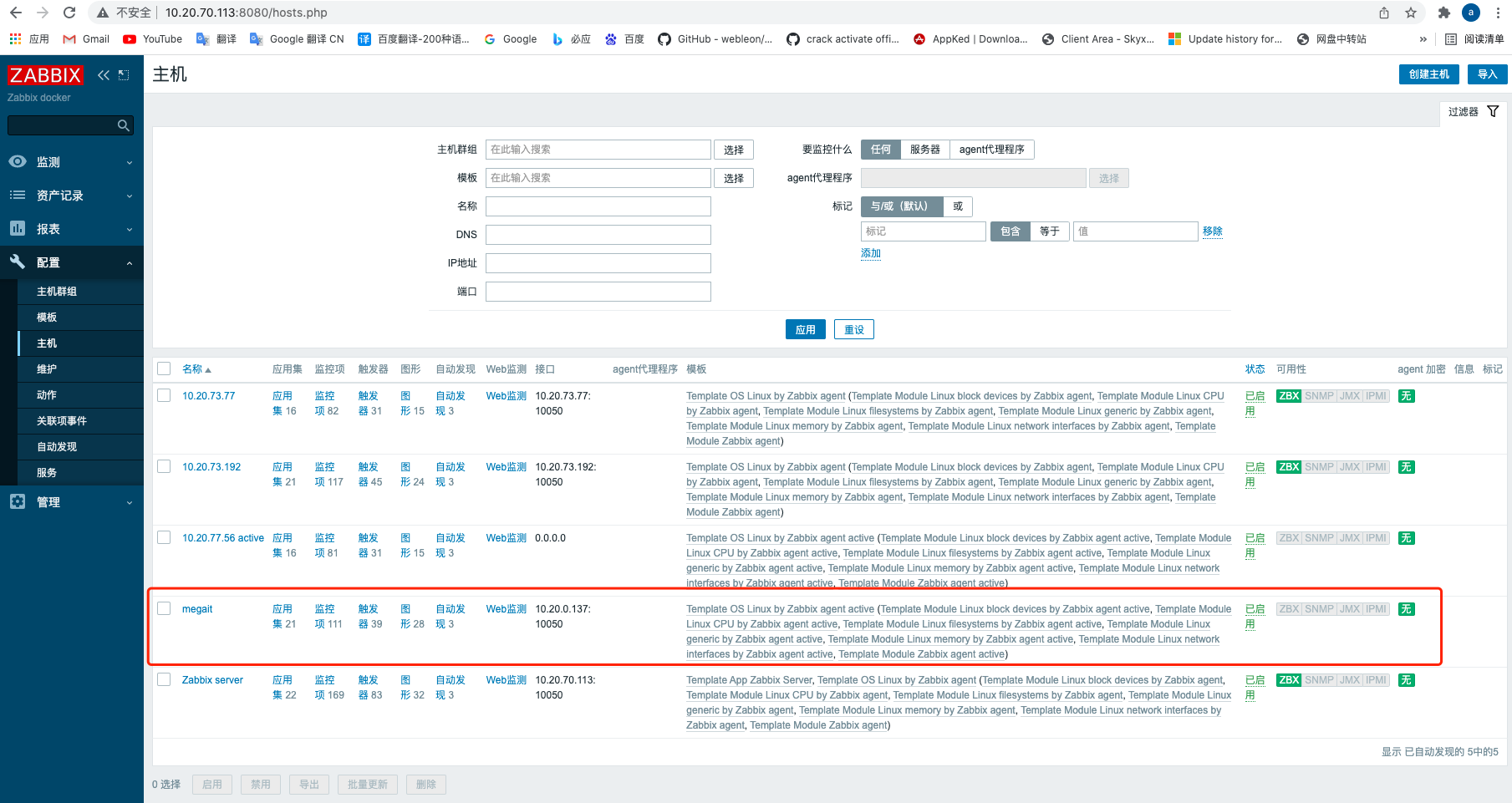
Task: Click the ZBX badge for Zabbix server
Action: [x=1289, y=680]
